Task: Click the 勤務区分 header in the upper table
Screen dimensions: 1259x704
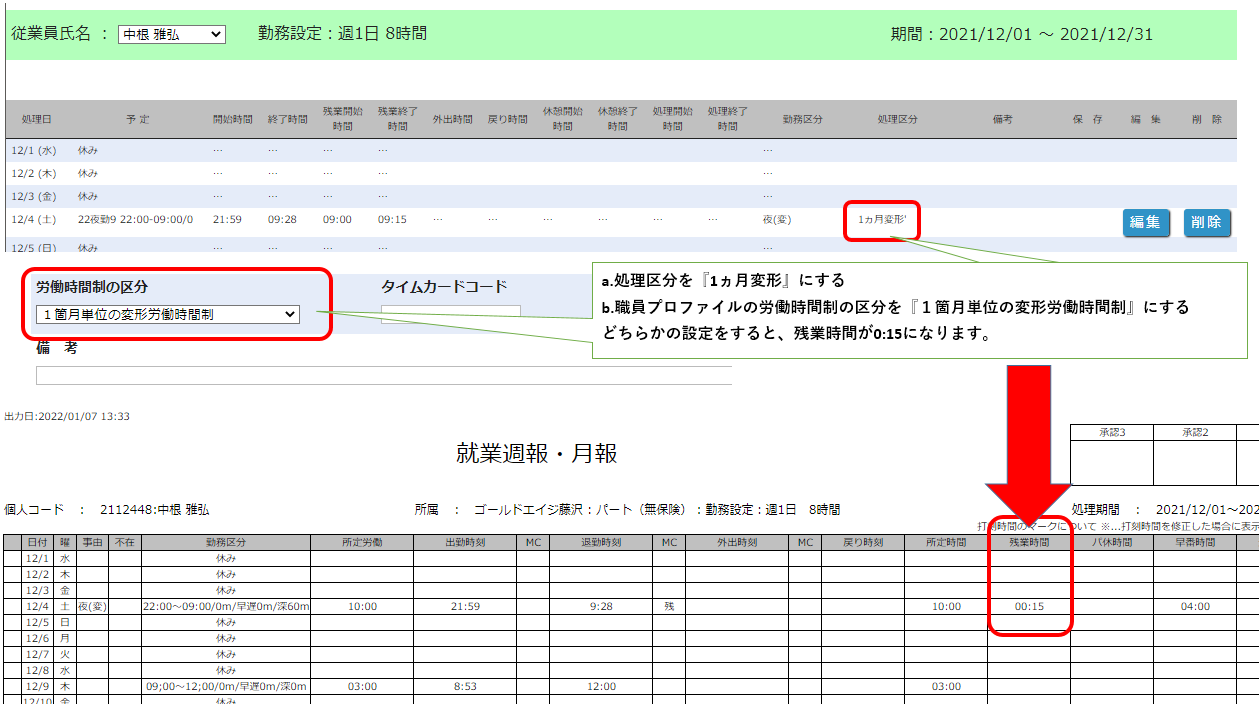Action: (x=802, y=119)
